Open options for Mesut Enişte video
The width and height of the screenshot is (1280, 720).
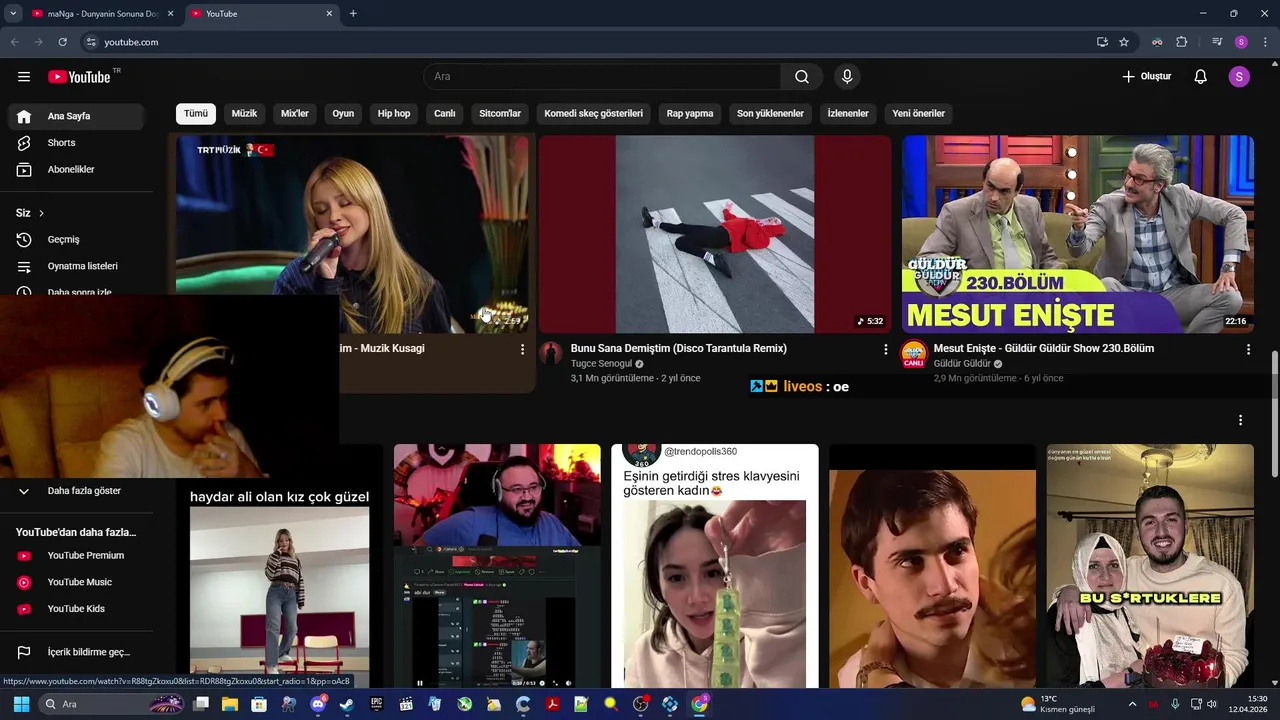1248,349
